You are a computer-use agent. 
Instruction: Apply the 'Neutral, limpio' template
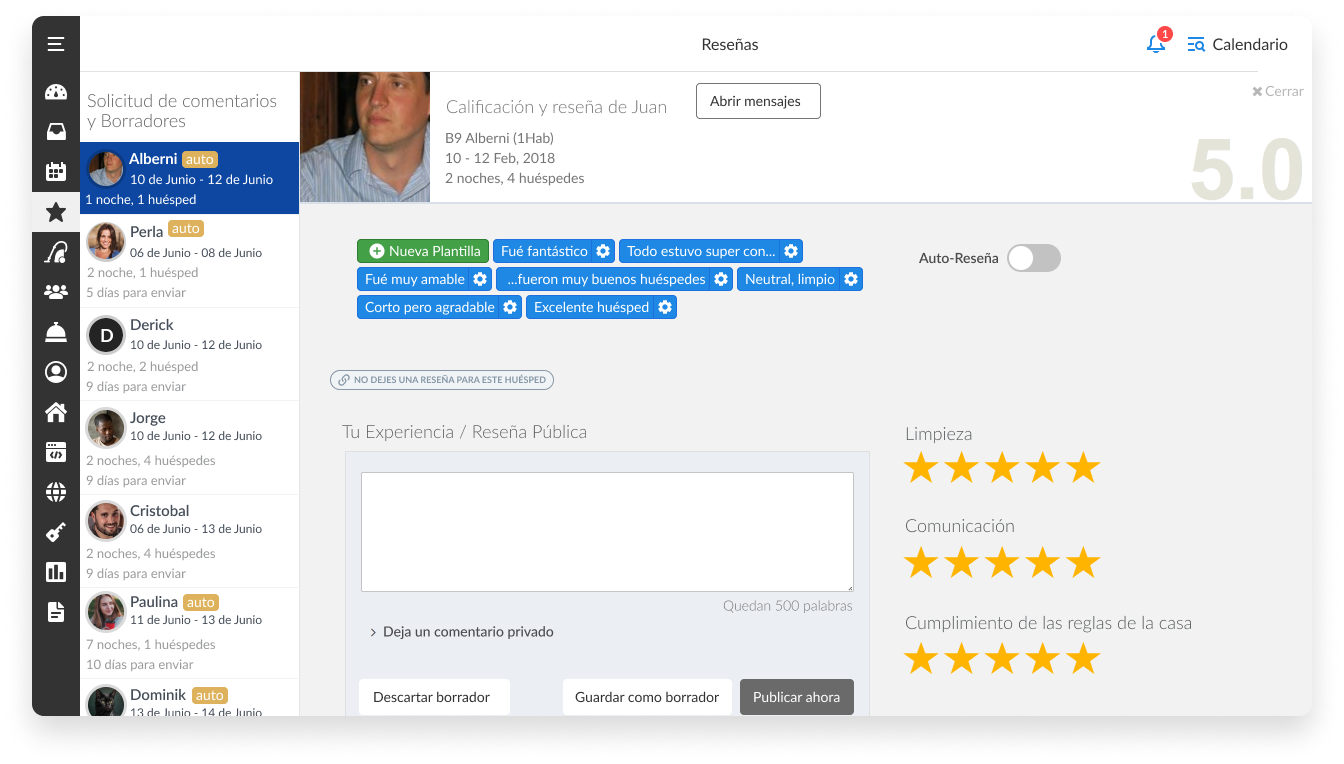click(x=789, y=279)
